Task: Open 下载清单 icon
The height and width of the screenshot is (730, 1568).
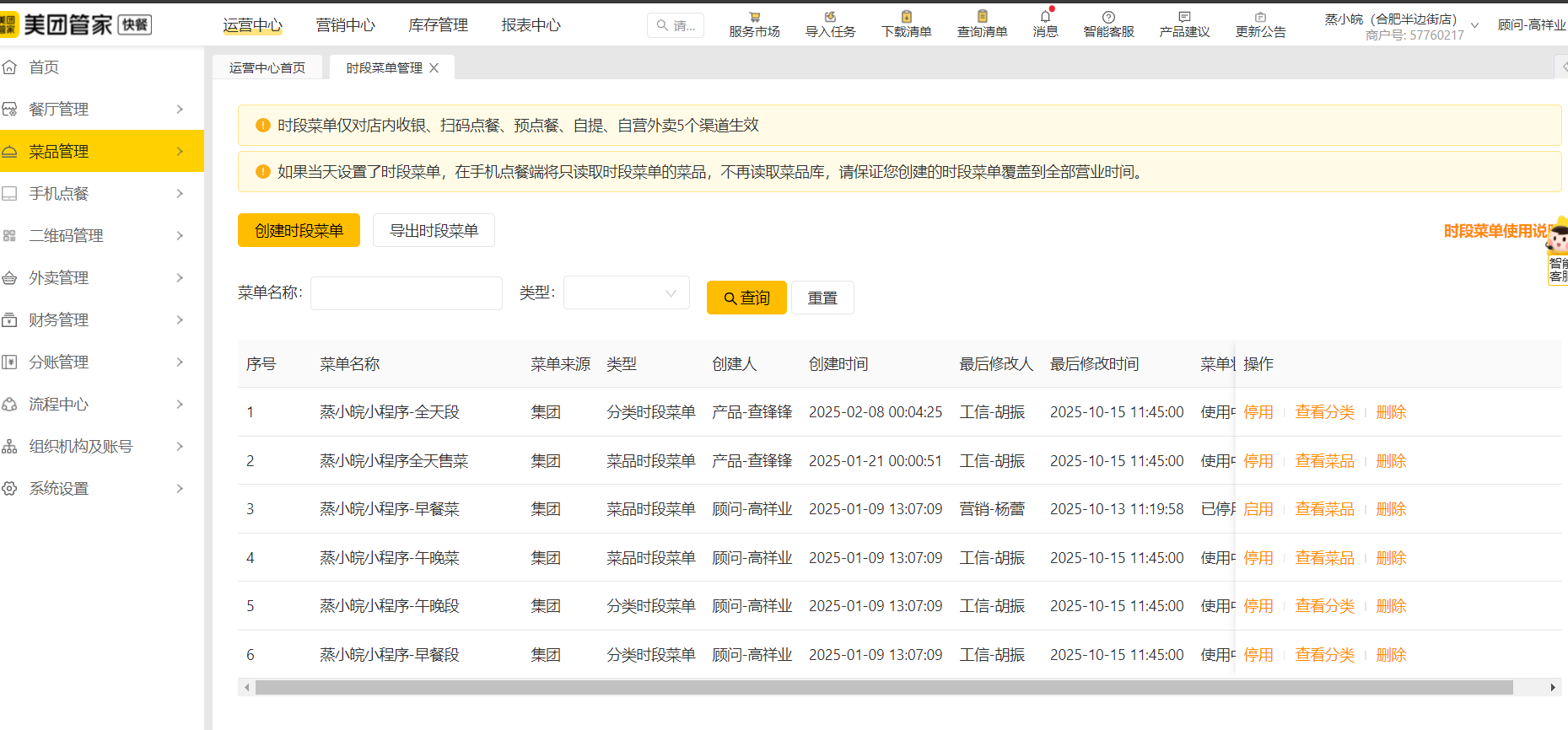Action: pos(906,17)
